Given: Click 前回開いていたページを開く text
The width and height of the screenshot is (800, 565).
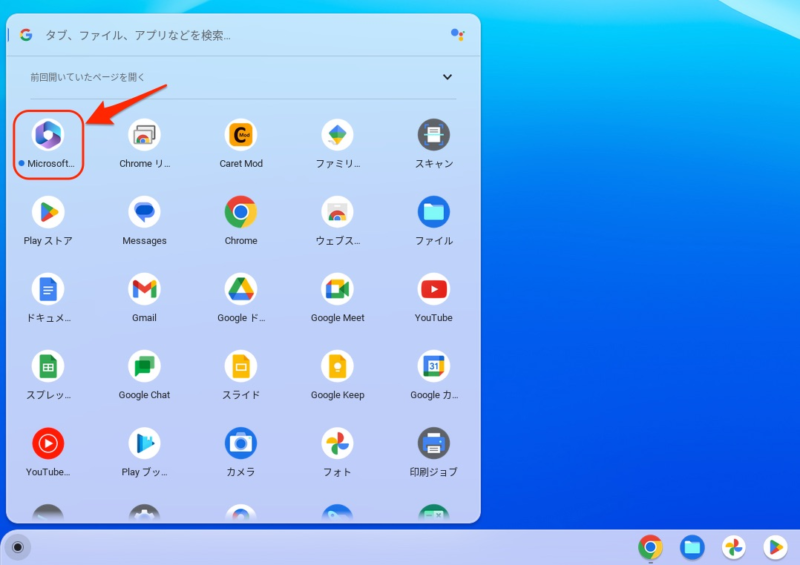Looking at the screenshot, I should point(87,77).
